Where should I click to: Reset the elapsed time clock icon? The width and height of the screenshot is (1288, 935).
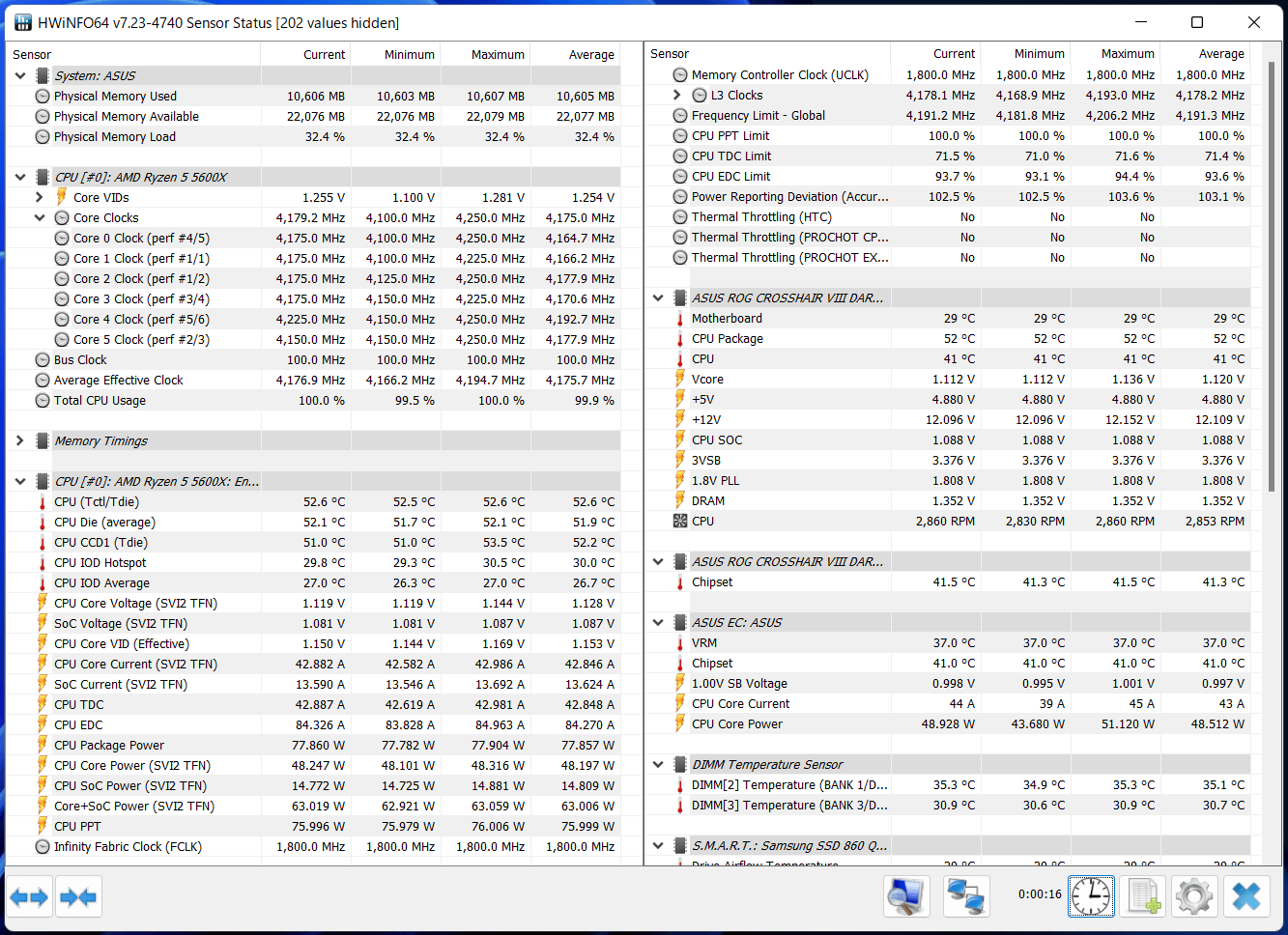coord(1091,896)
